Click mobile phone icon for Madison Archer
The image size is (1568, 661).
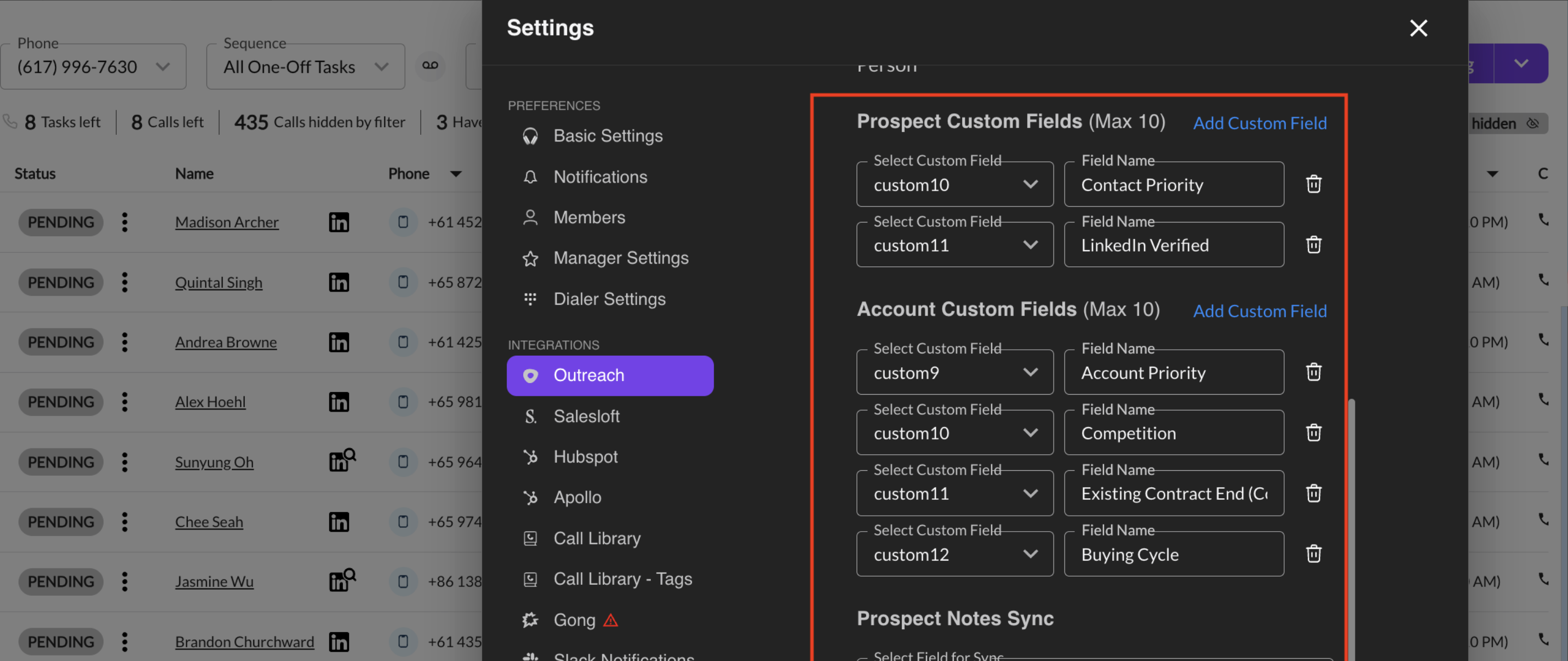click(403, 223)
